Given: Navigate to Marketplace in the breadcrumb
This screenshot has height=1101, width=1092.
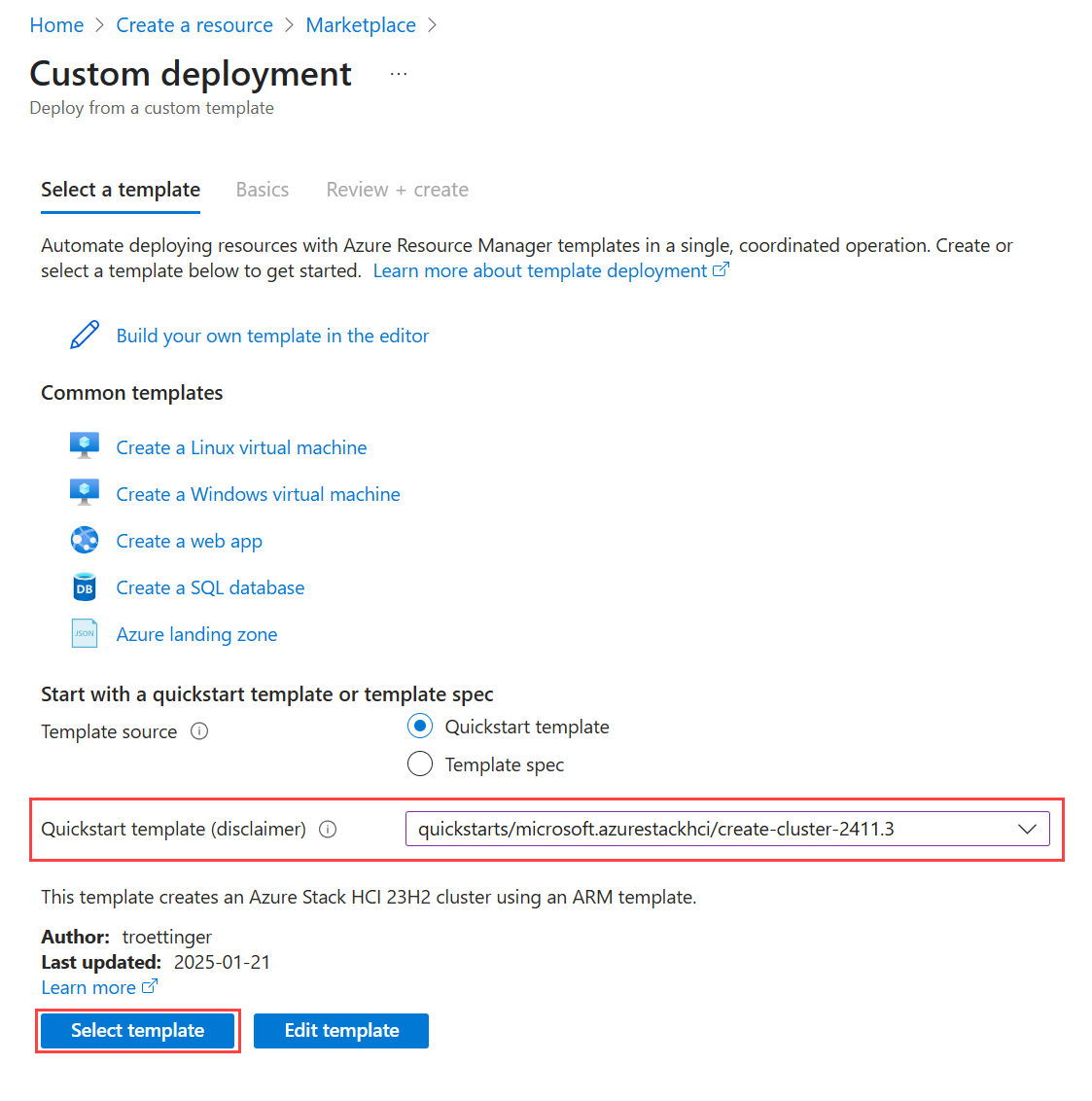Looking at the screenshot, I should (x=361, y=25).
